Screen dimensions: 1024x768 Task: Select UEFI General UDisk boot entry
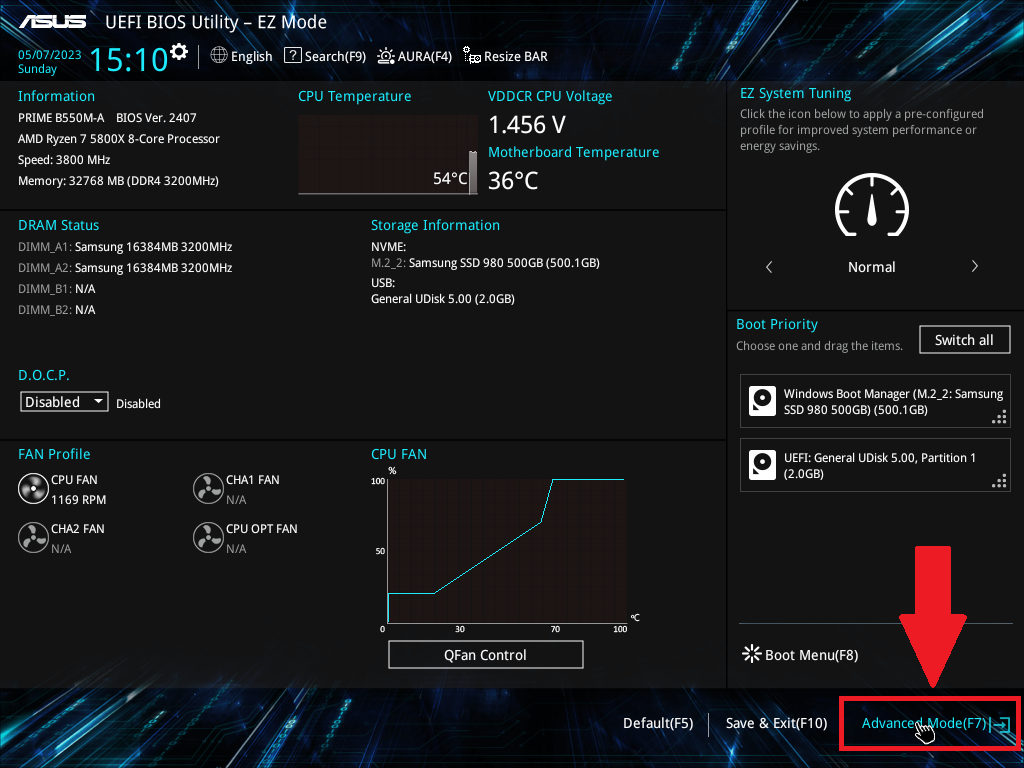tap(875, 465)
